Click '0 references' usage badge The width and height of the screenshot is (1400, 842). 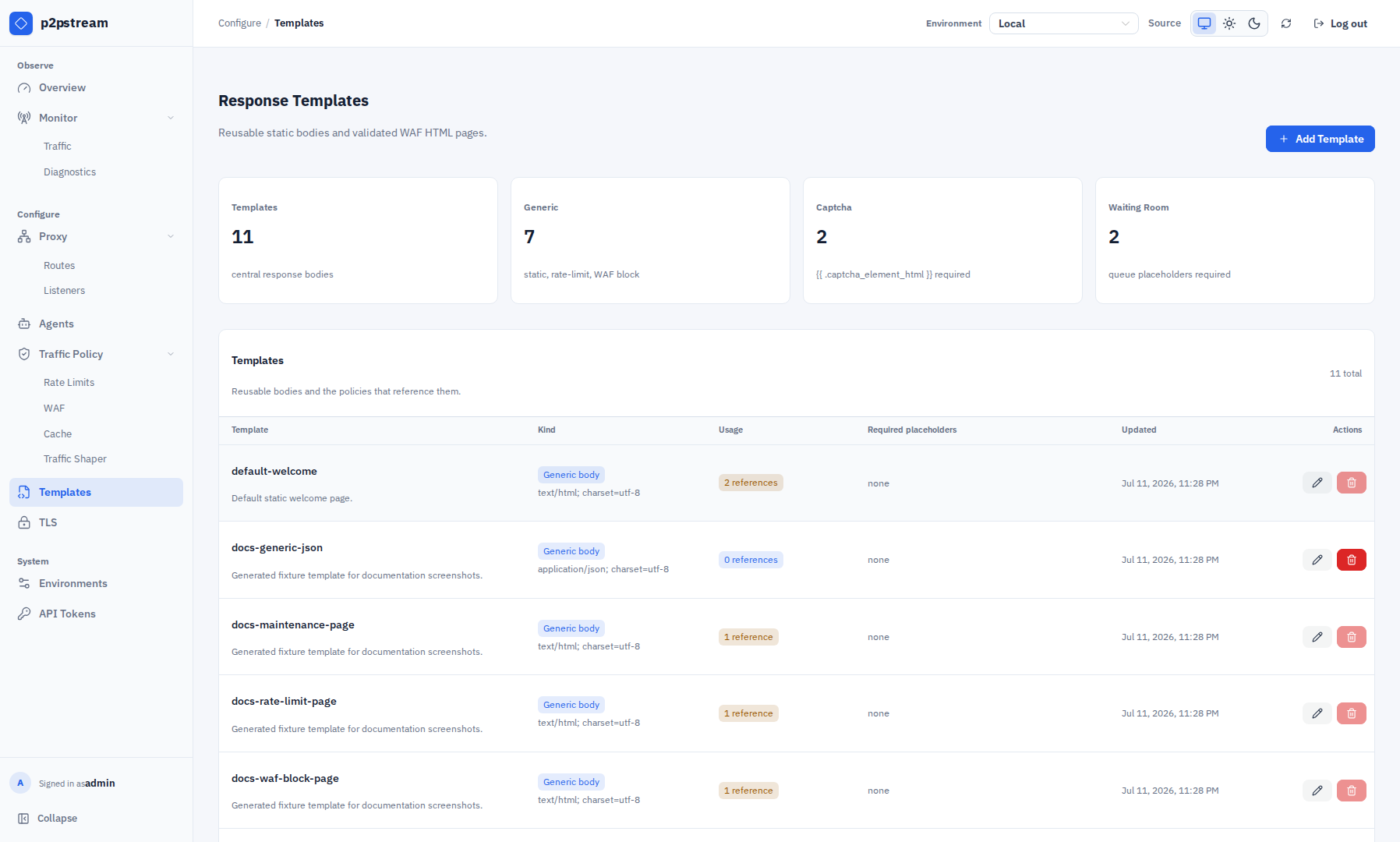point(751,560)
